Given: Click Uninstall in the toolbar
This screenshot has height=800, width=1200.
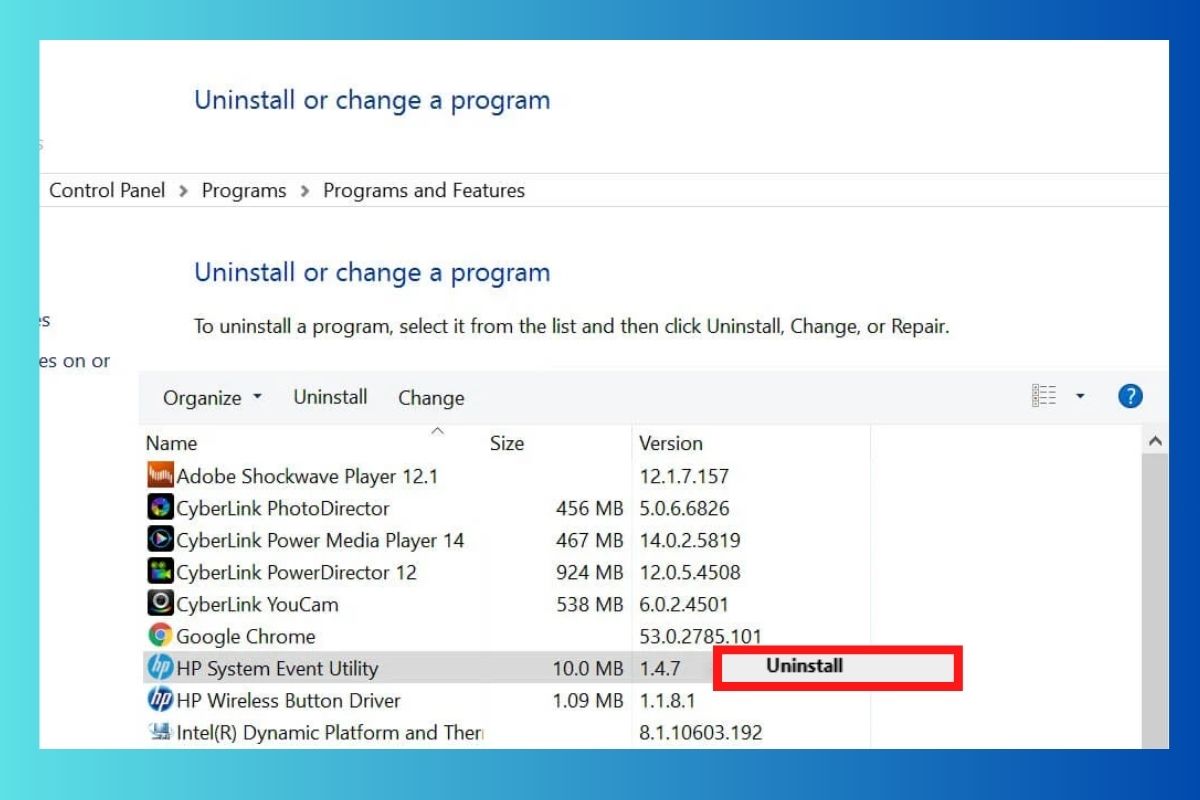Looking at the screenshot, I should pyautogui.click(x=330, y=397).
